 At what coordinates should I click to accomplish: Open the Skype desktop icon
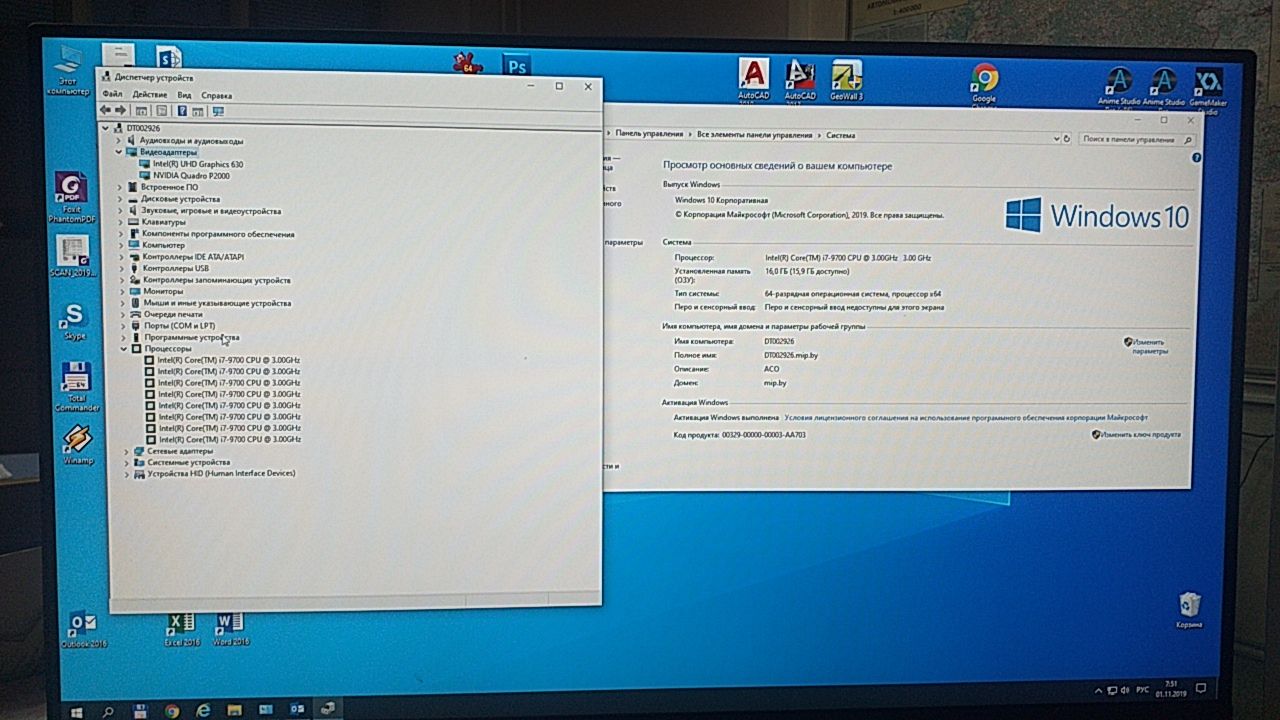pyautogui.click(x=74, y=323)
